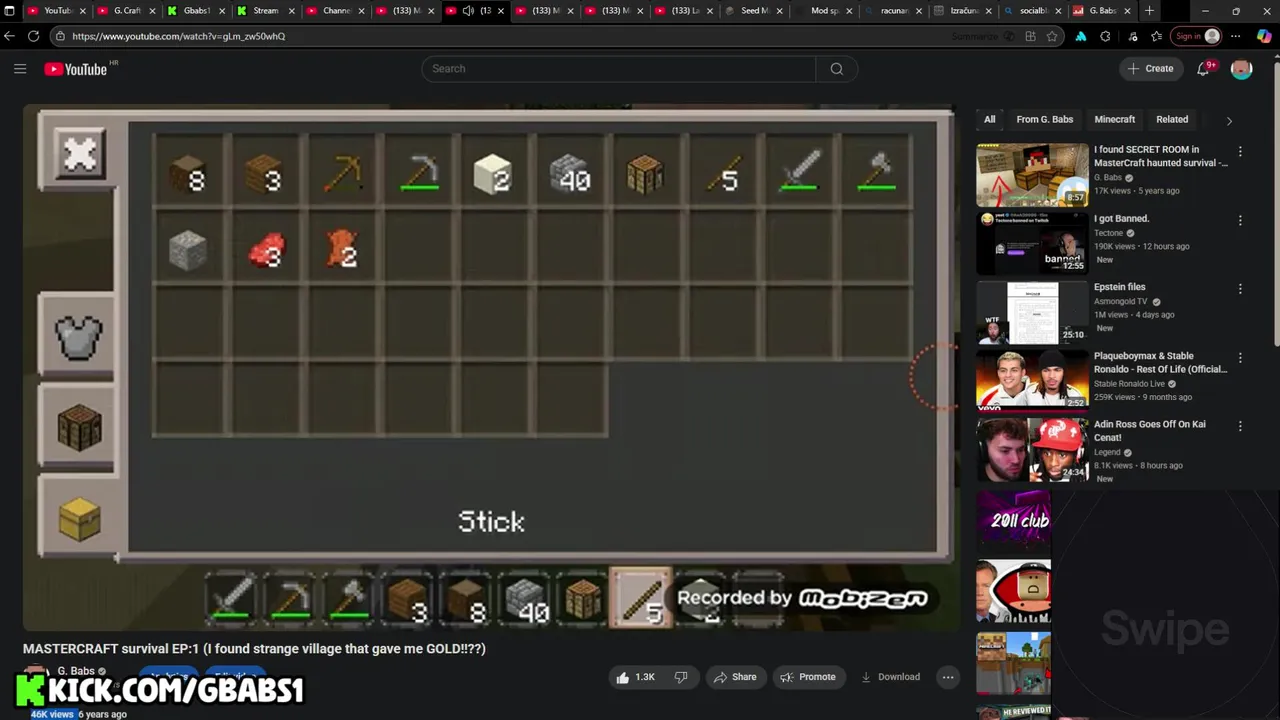Open options for Plaqueboymax & Stable Ronaldo video
1280x720 pixels.
click(1240, 357)
